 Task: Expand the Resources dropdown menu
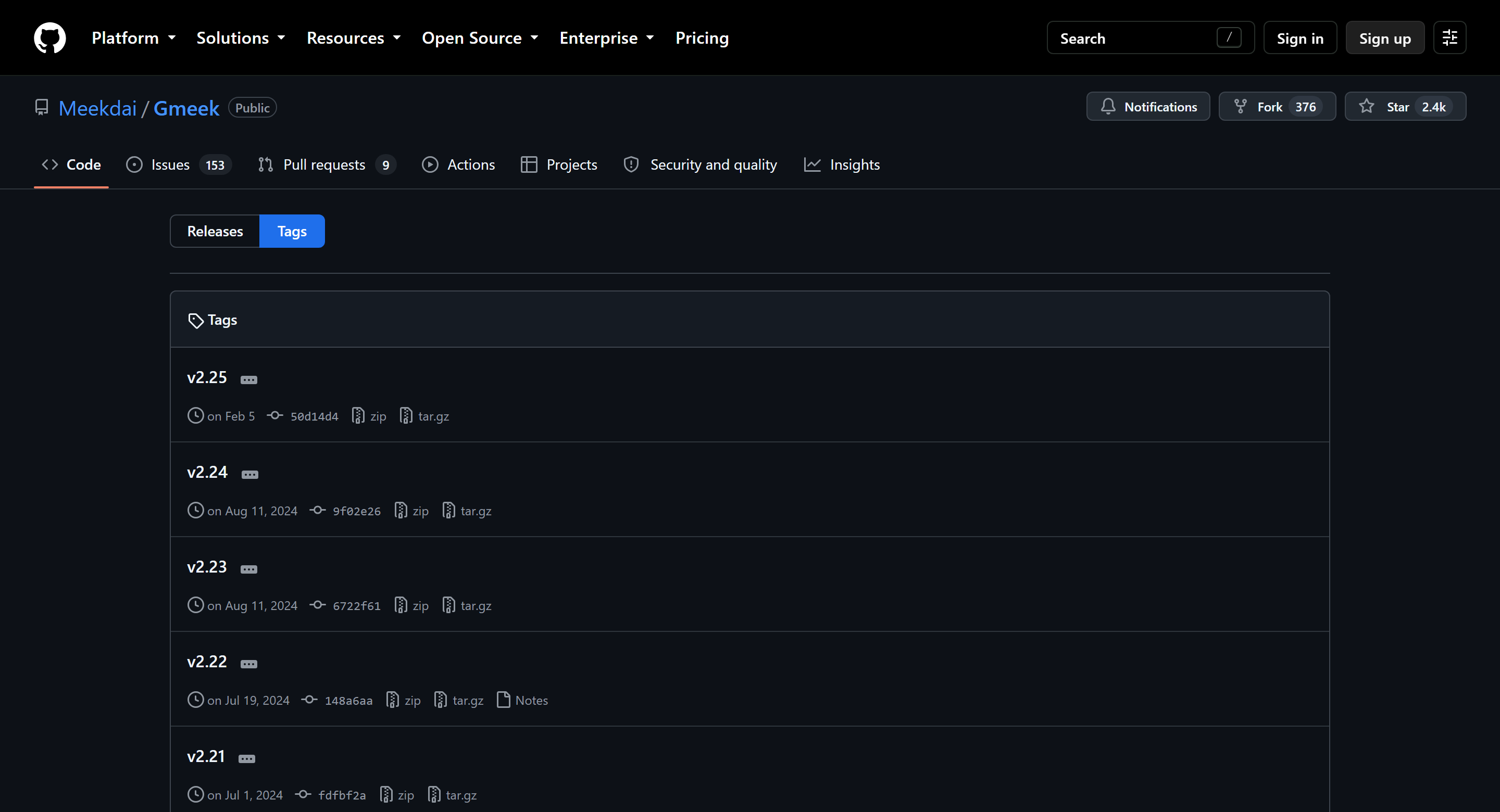coord(354,38)
